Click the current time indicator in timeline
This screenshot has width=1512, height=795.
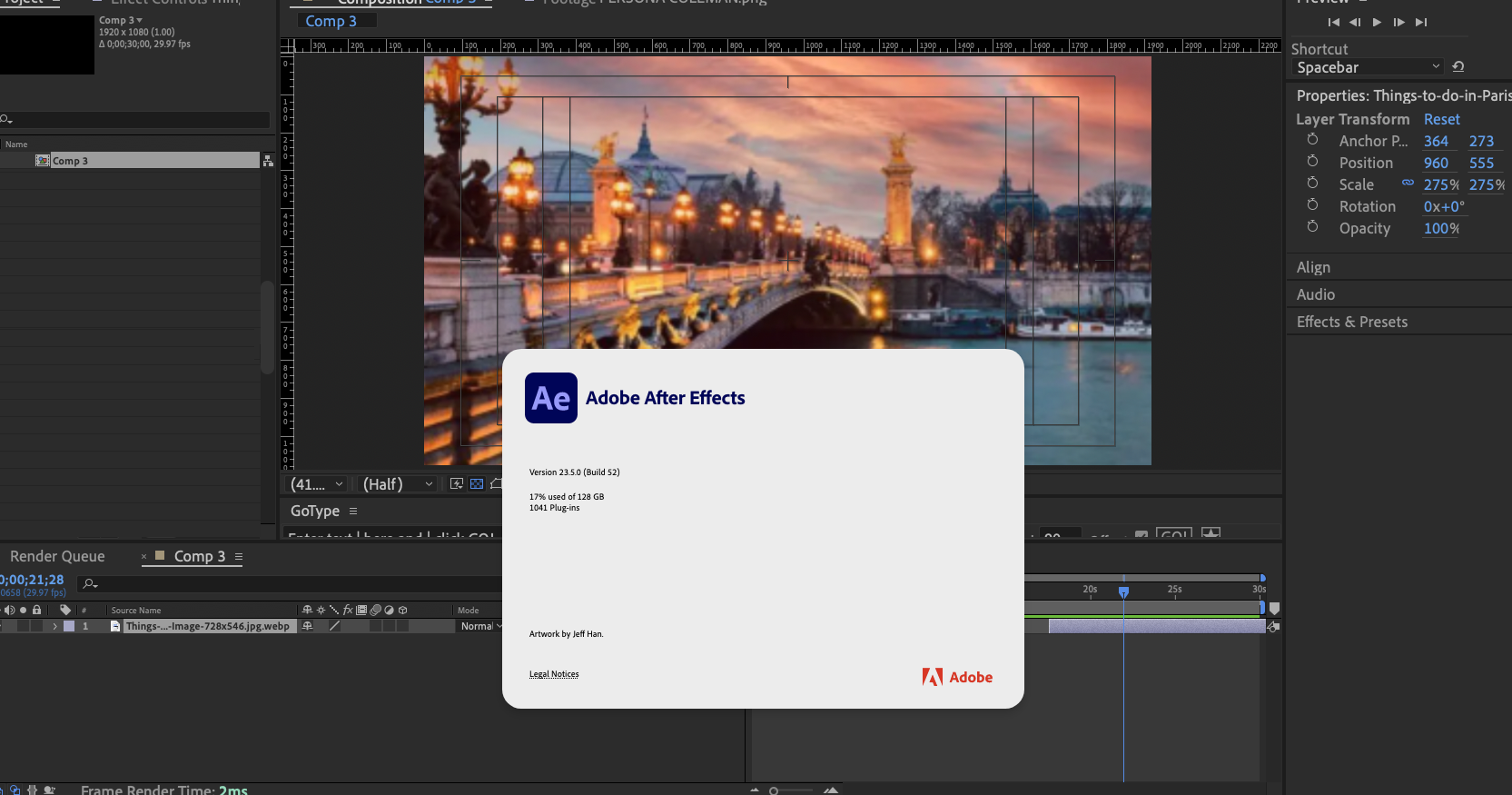[x=1123, y=592]
